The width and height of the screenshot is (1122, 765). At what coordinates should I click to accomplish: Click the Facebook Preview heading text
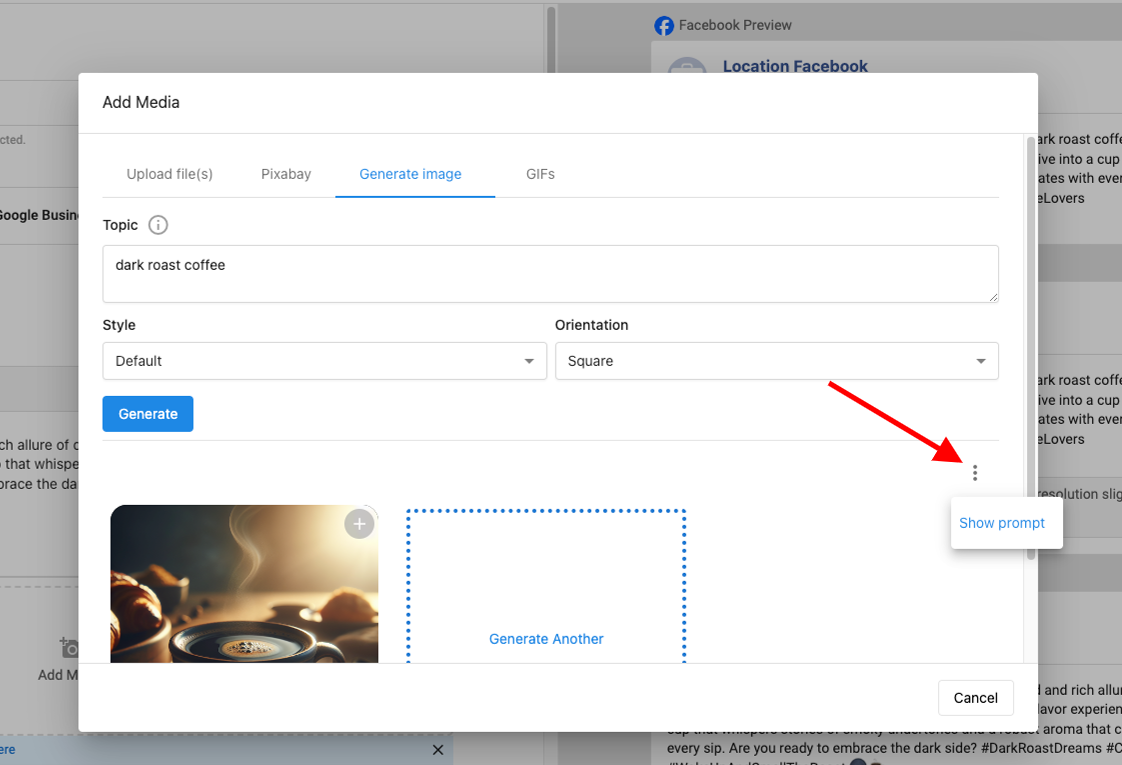point(735,25)
